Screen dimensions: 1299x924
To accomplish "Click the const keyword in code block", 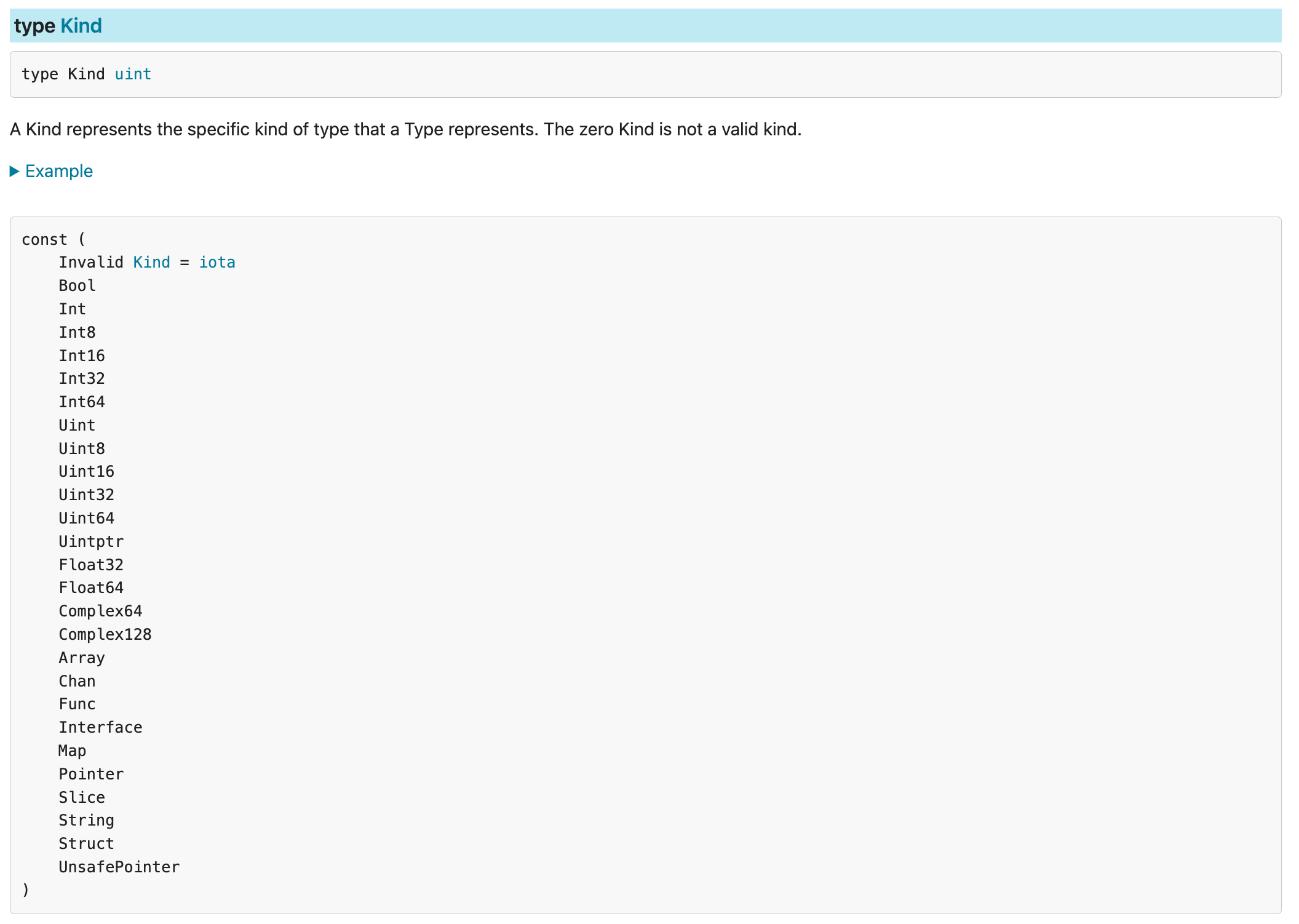I will (x=44, y=240).
